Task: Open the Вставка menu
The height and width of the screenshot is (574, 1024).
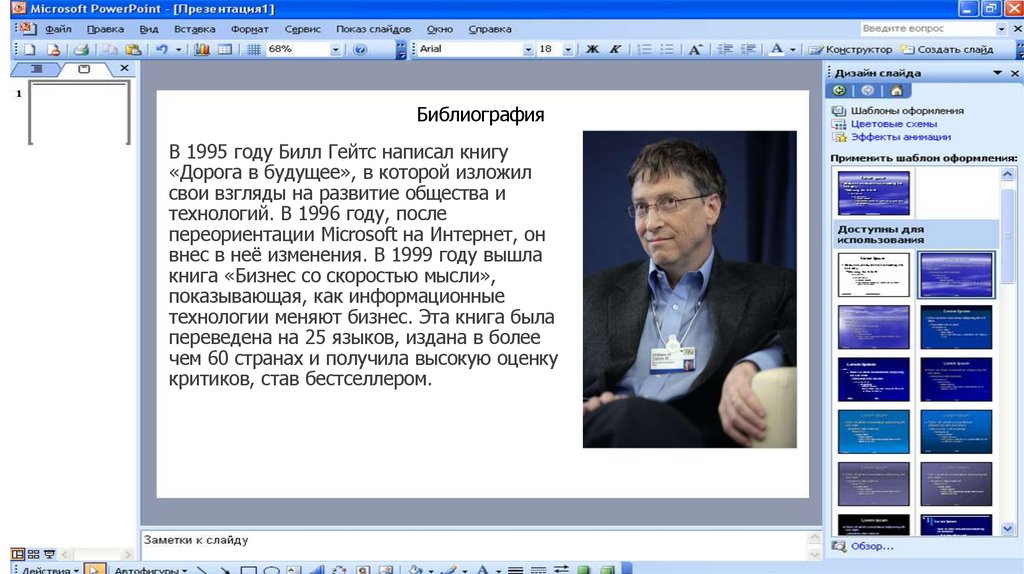Action: (x=195, y=29)
